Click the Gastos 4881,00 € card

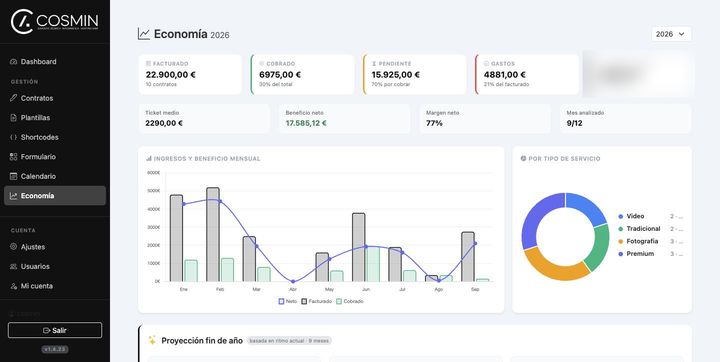point(527,74)
